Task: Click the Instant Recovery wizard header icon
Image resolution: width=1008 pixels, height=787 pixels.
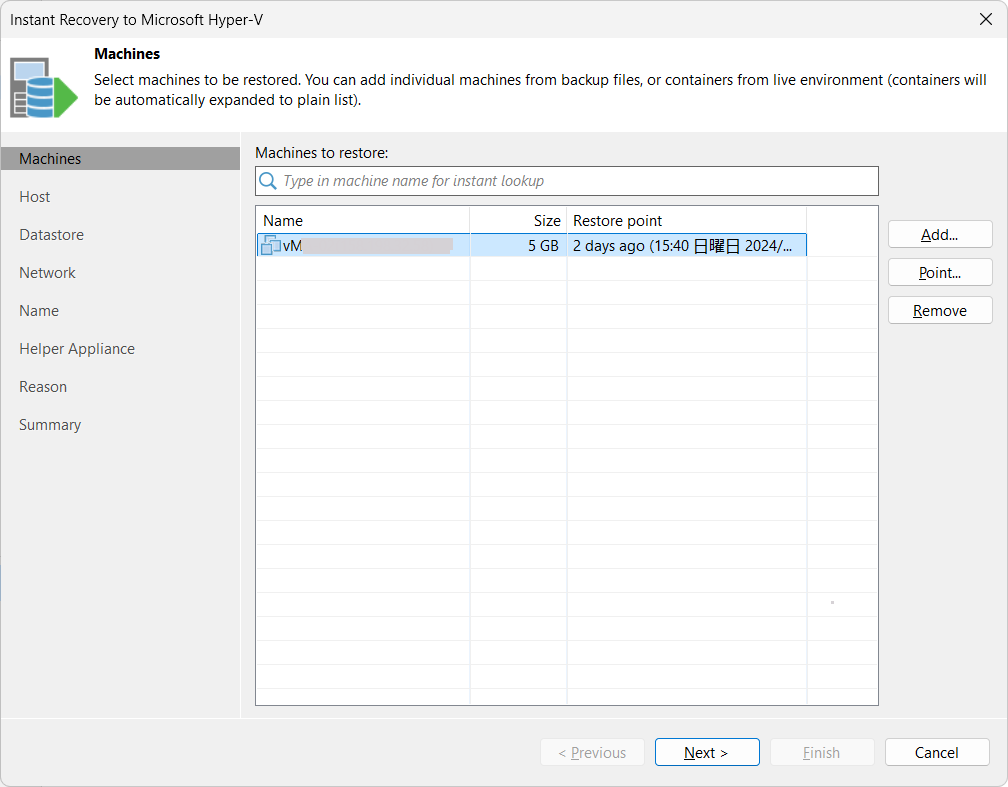Action: [43, 88]
